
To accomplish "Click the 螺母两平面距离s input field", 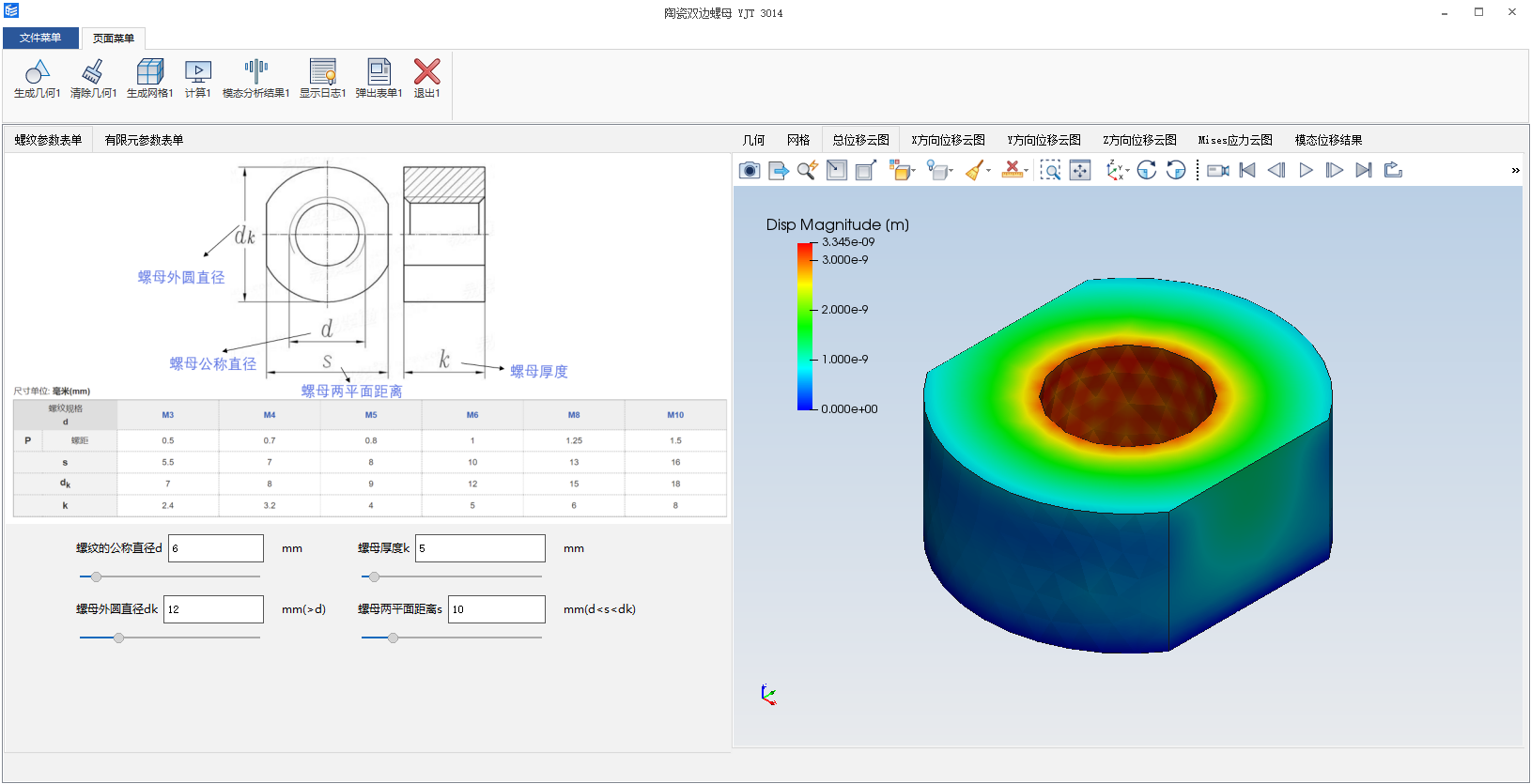I will [x=497, y=609].
